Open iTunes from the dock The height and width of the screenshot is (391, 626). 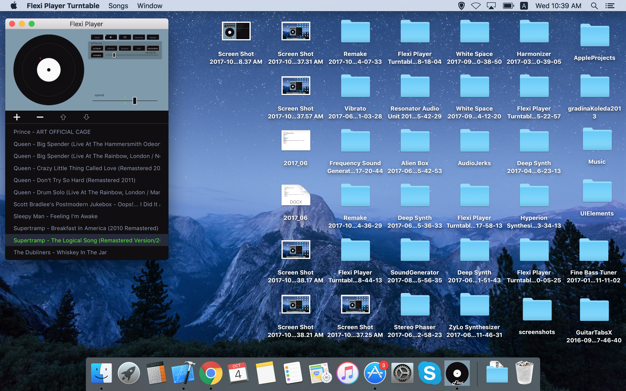(x=347, y=373)
